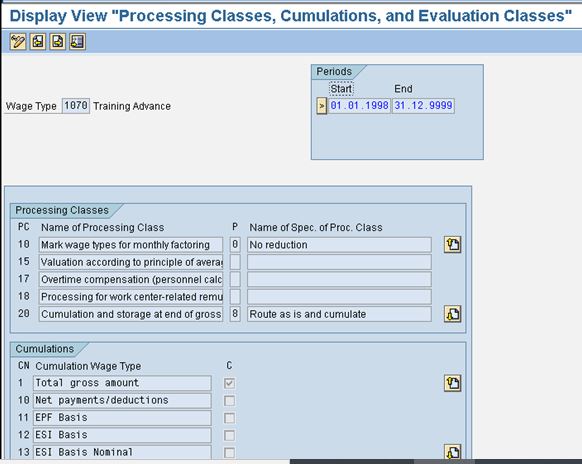Select the No reduction description field
The width and height of the screenshot is (582, 464).
(x=339, y=245)
